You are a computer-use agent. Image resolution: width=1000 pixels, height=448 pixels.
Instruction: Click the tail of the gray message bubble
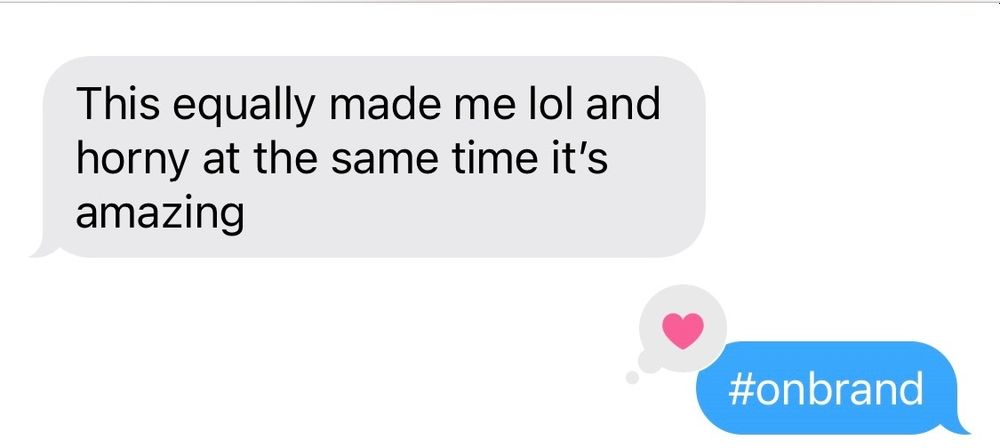point(43,248)
